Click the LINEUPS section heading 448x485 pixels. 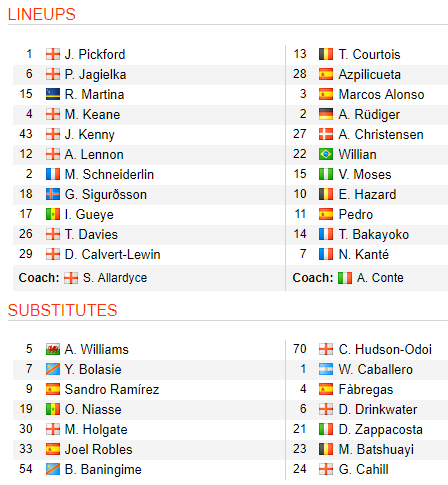click(42, 14)
